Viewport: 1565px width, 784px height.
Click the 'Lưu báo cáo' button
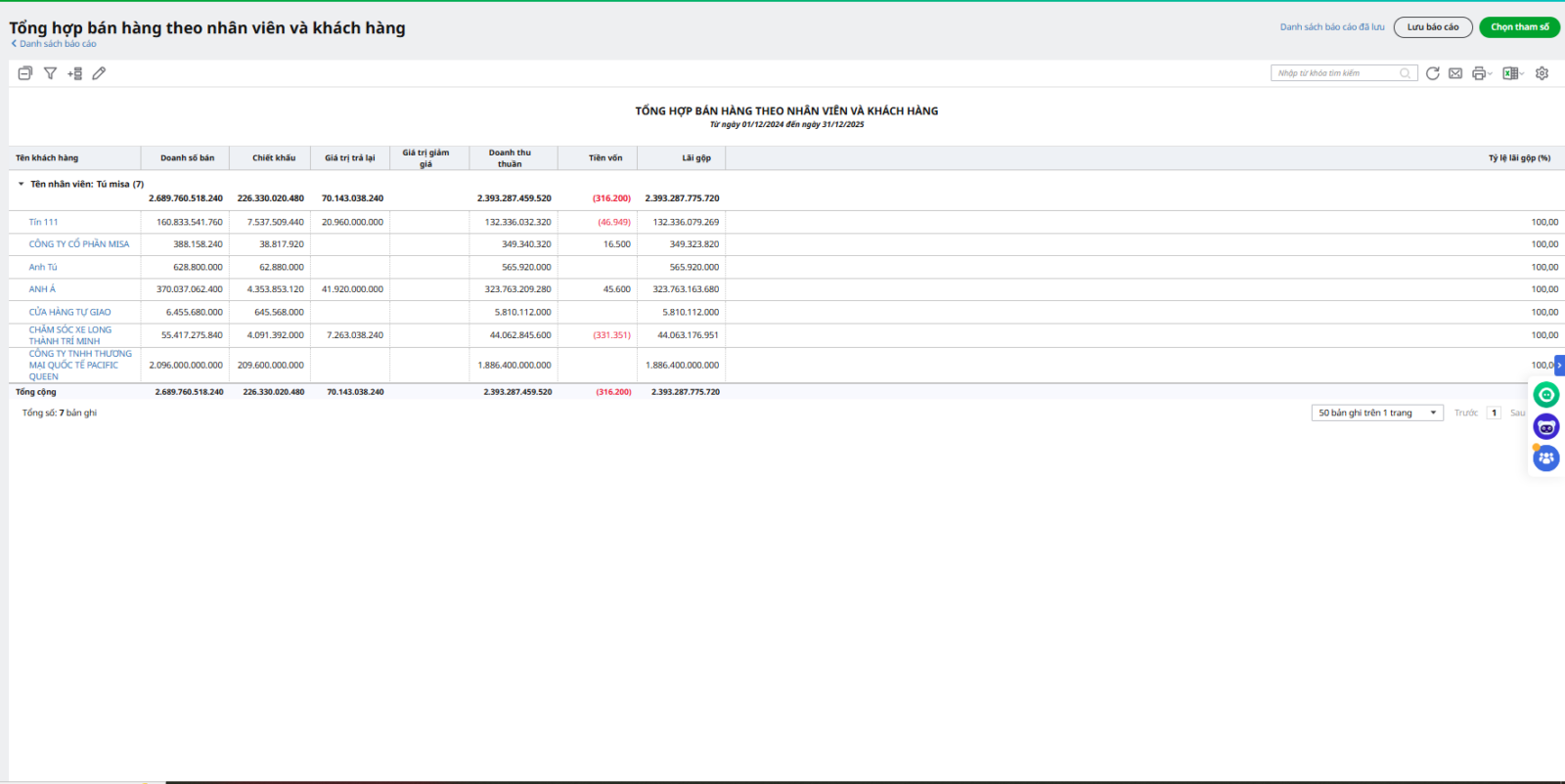1432,27
